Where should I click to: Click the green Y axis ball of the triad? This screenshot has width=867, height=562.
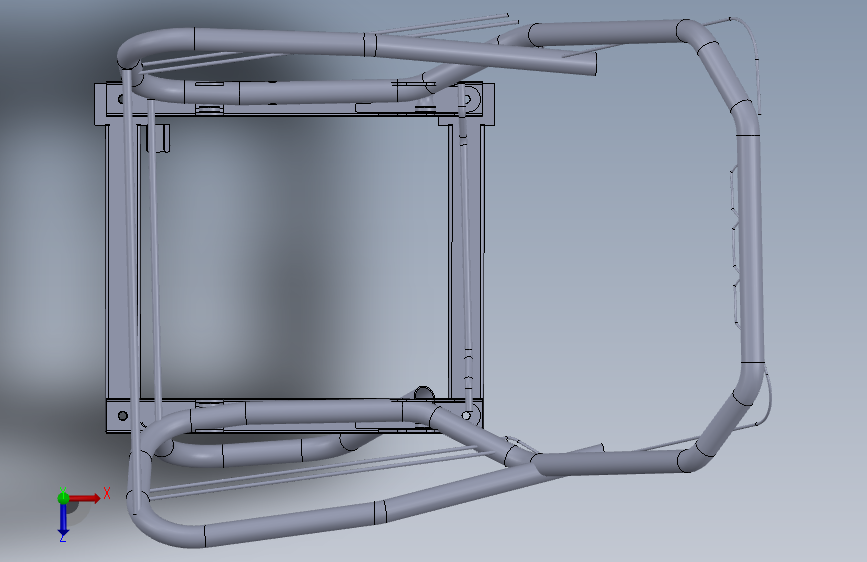pyautogui.click(x=63, y=498)
